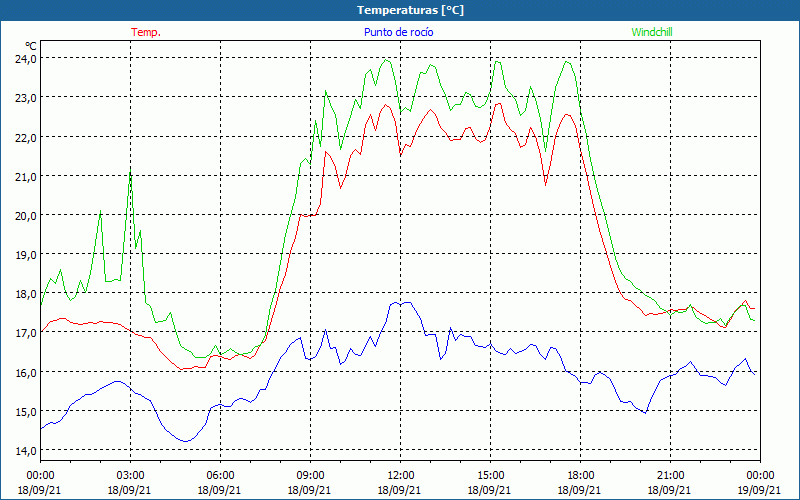The image size is (800, 500).
Task: Click the 03:00 time axis label
Action: [x=130, y=476]
